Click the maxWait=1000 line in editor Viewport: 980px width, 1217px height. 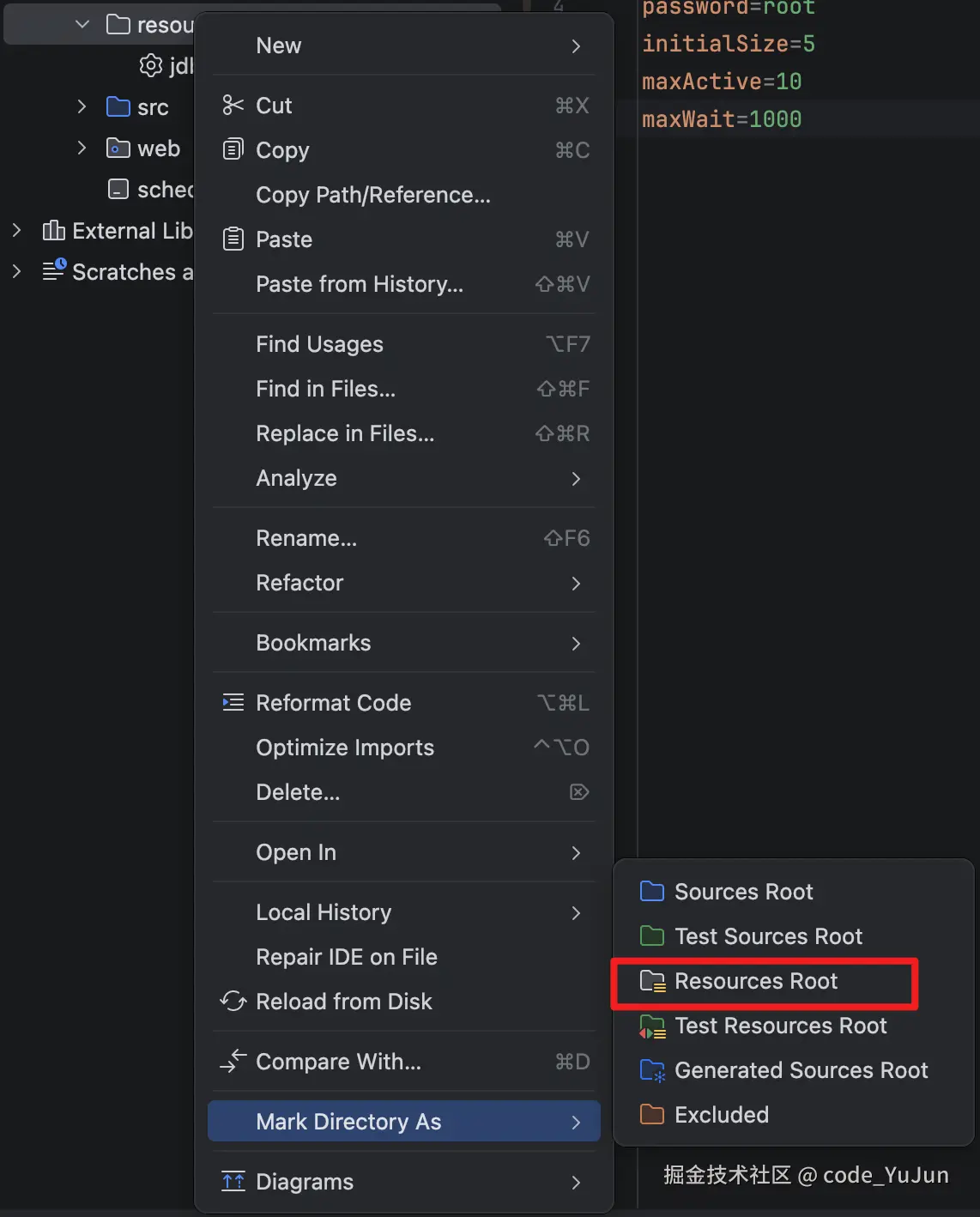722,119
